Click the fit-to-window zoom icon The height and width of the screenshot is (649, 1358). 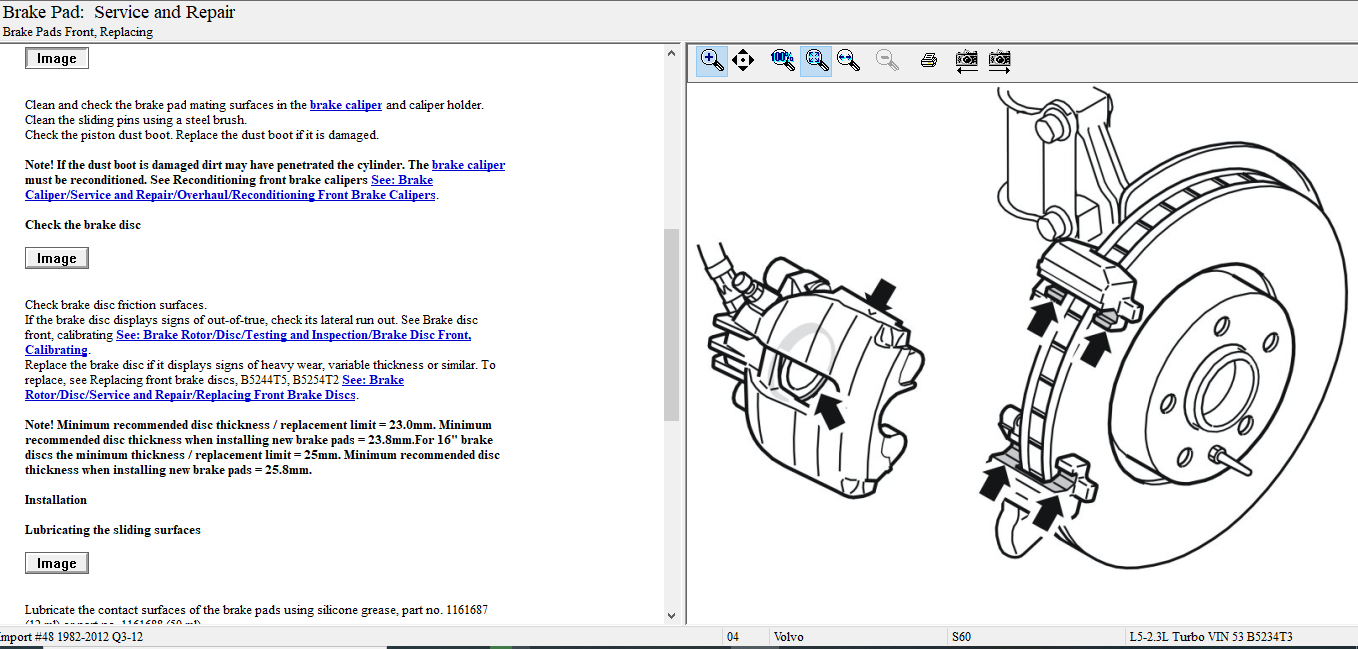coord(816,60)
